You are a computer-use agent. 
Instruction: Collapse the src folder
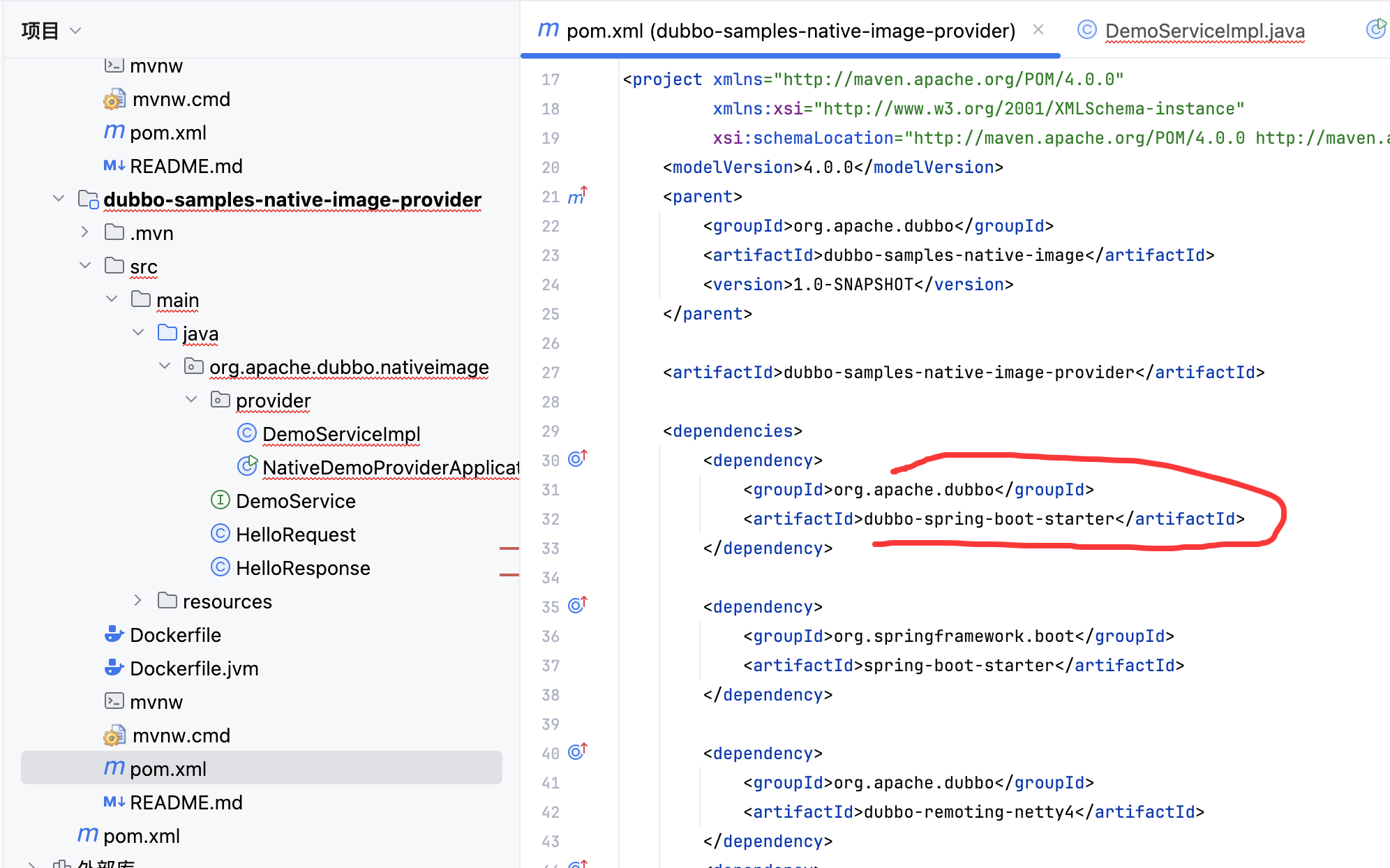tap(85, 265)
